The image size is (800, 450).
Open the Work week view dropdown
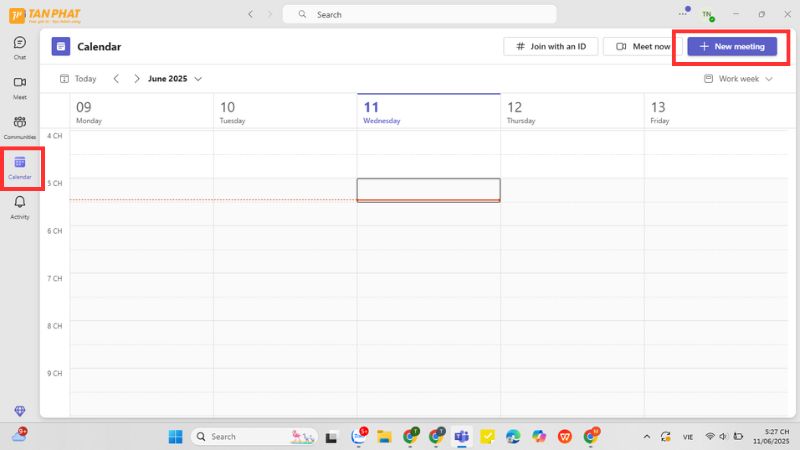738,79
